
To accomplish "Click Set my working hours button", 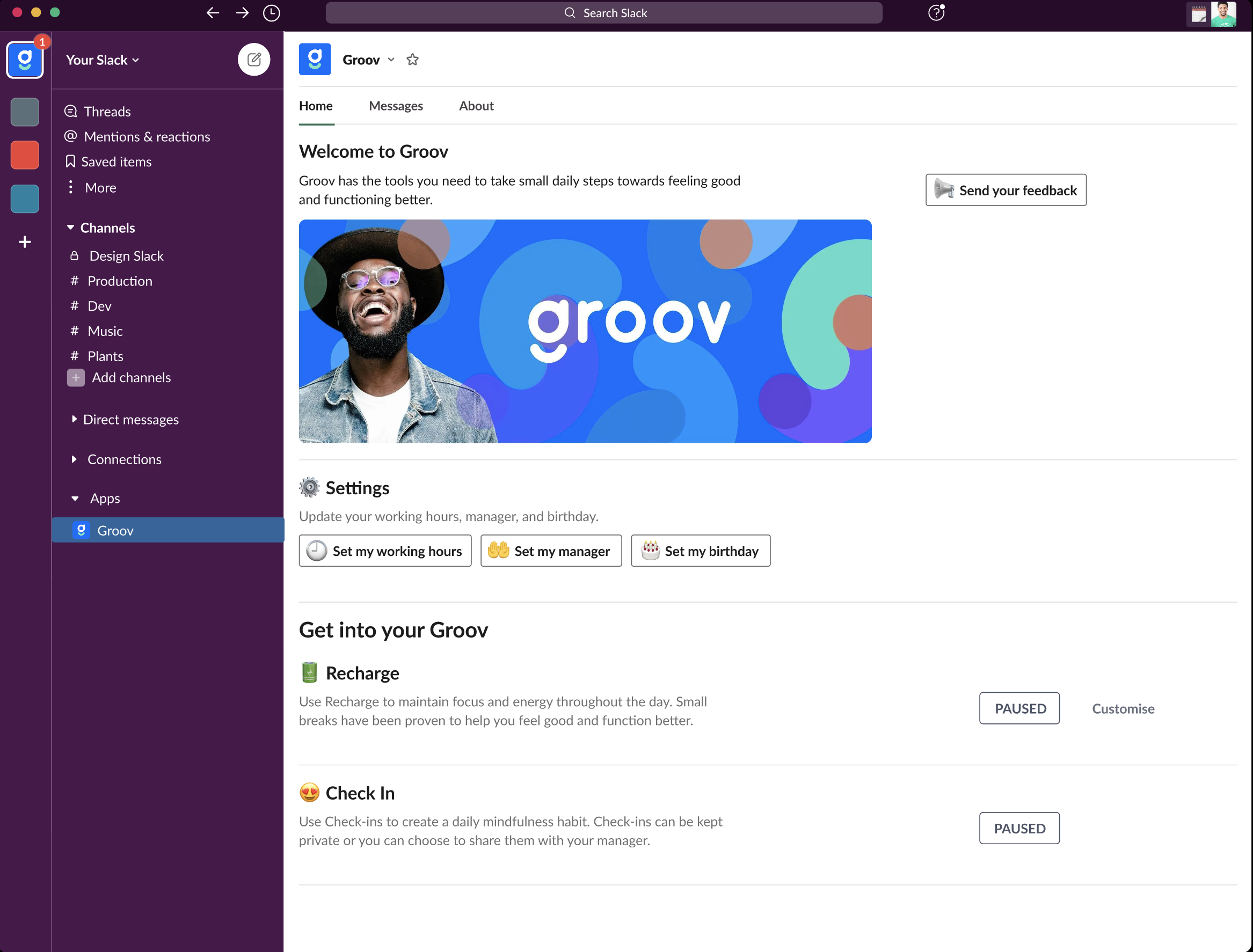I will click(x=385, y=550).
